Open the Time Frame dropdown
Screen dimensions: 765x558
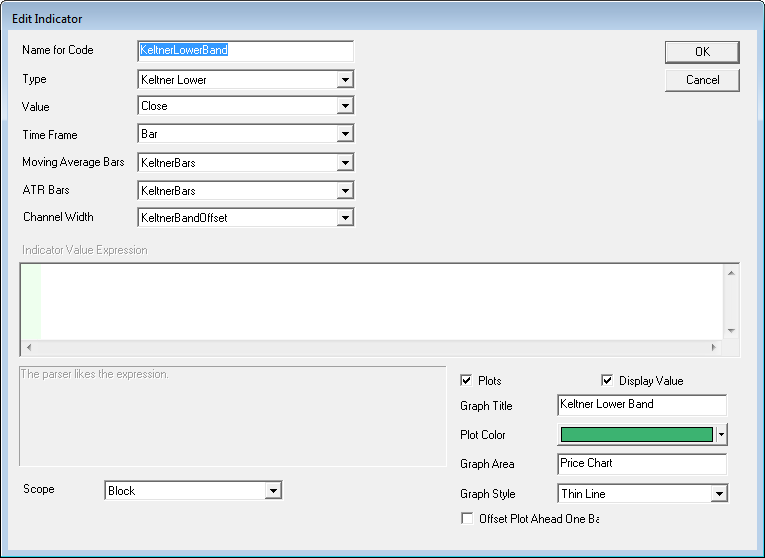(x=345, y=134)
